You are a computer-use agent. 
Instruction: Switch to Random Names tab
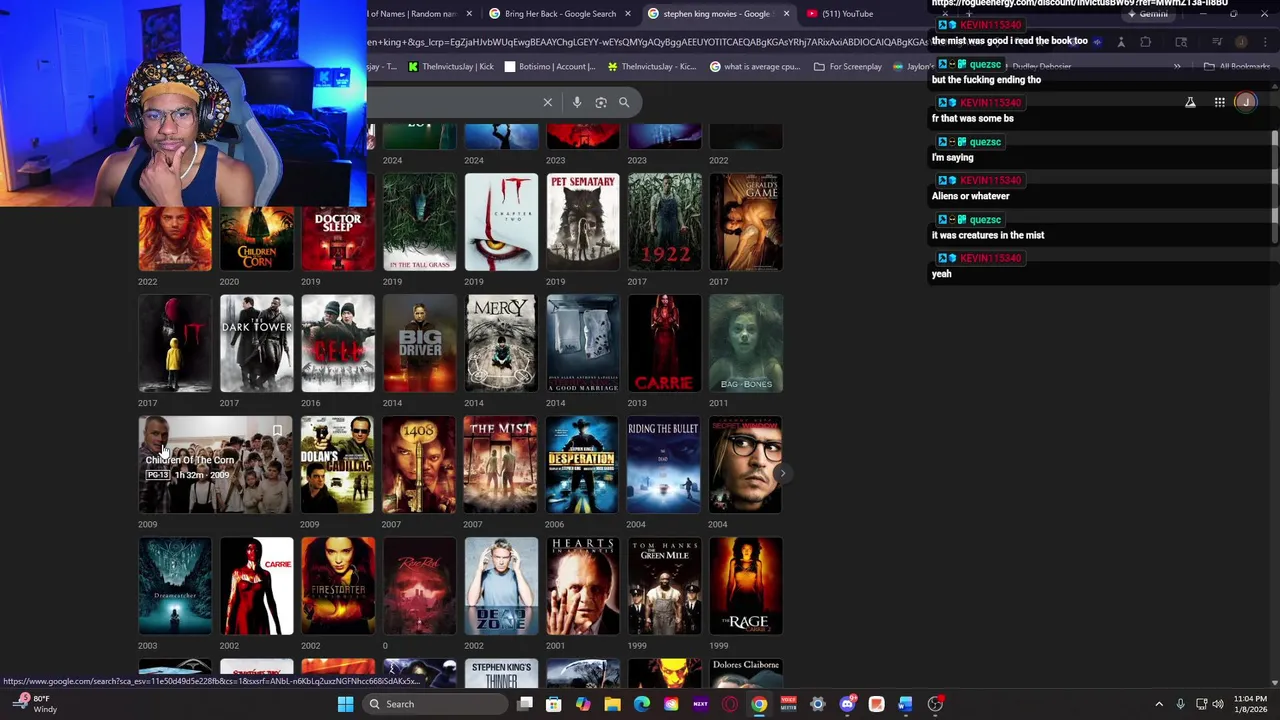tap(420, 14)
